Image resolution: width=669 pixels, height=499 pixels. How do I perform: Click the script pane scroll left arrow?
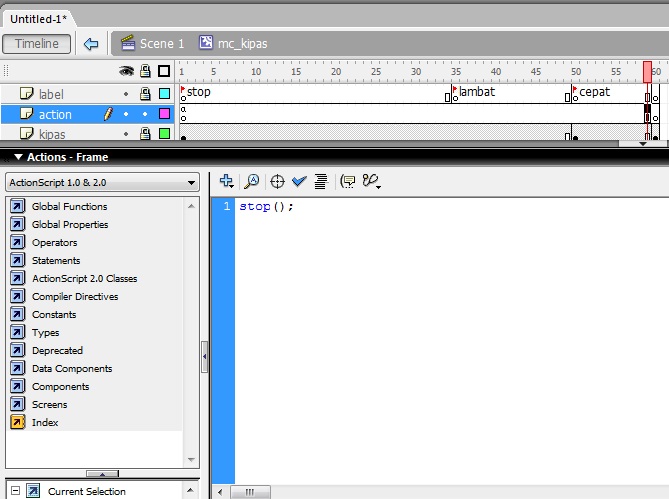[220, 492]
